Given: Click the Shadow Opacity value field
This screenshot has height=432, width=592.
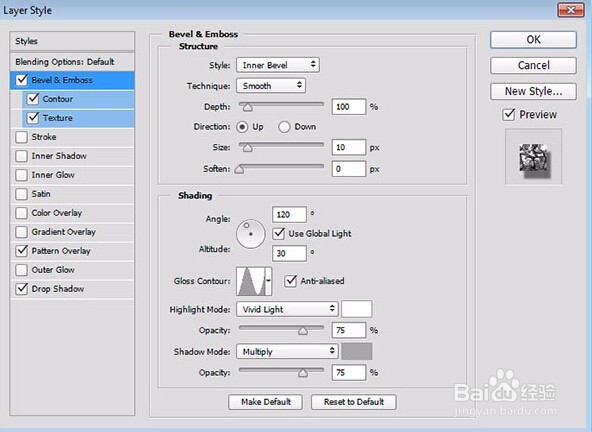Looking at the screenshot, I should (x=349, y=373).
